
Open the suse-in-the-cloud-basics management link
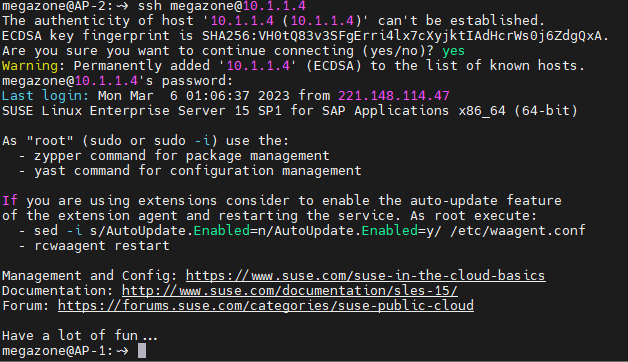pyautogui.click(x=365, y=276)
